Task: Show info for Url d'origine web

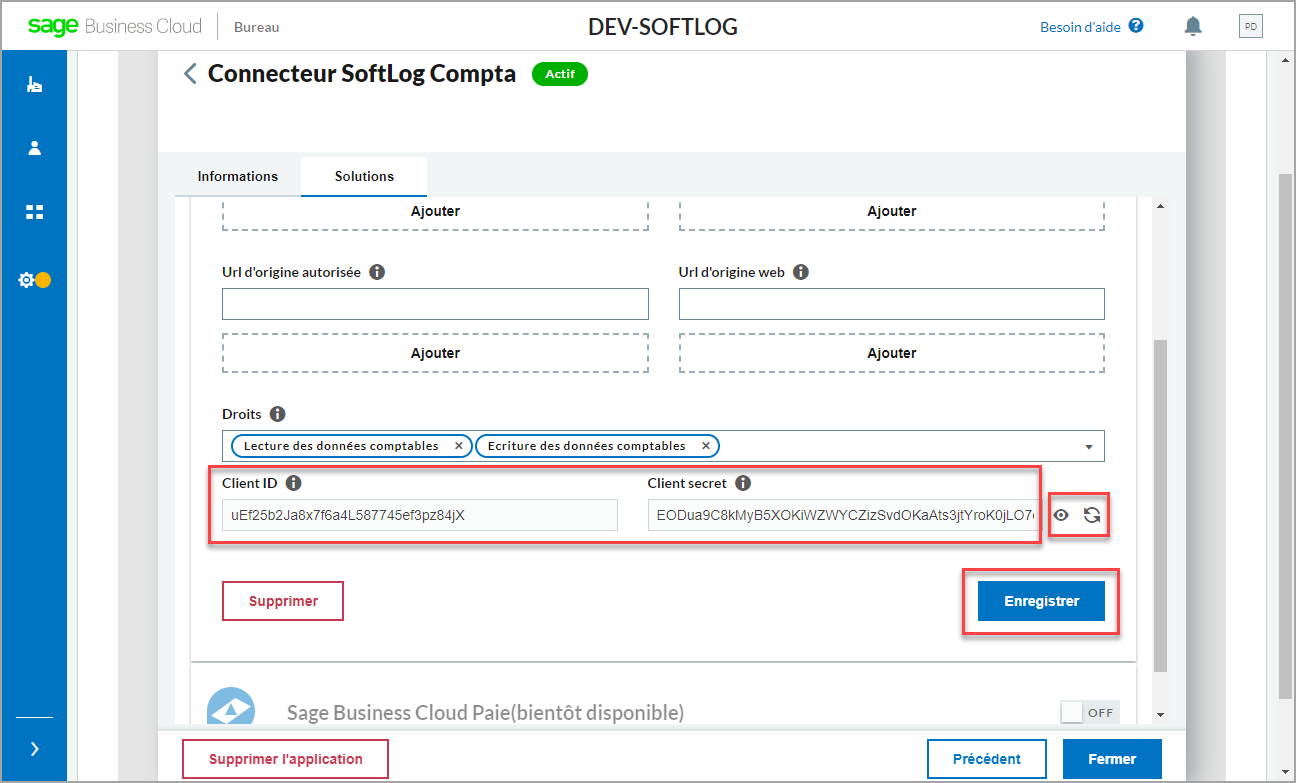Action: (x=801, y=272)
